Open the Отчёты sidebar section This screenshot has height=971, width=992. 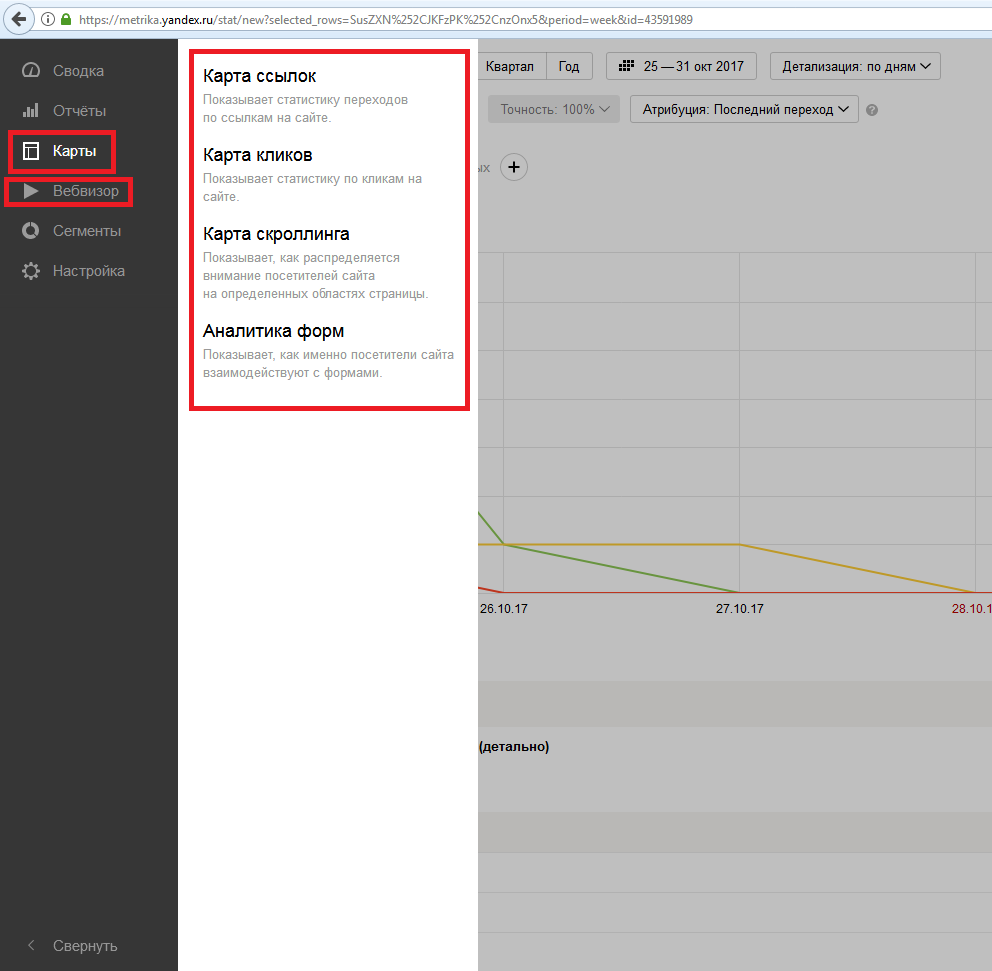(x=79, y=111)
